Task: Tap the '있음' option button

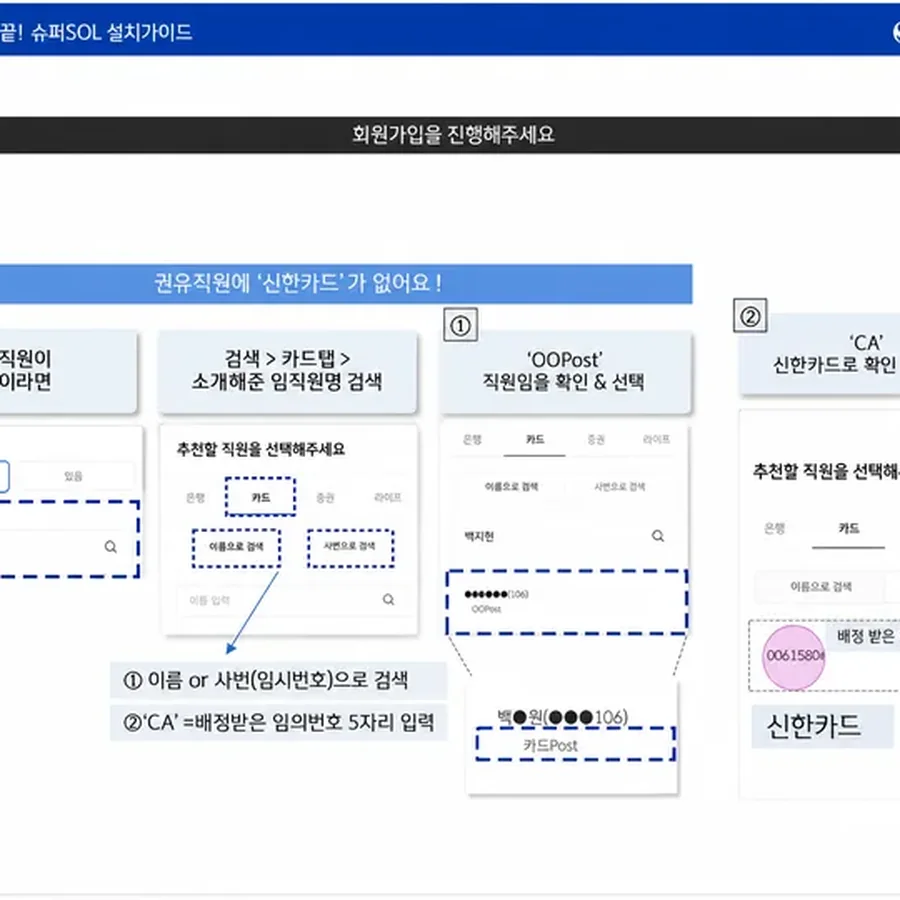Action: tap(73, 476)
